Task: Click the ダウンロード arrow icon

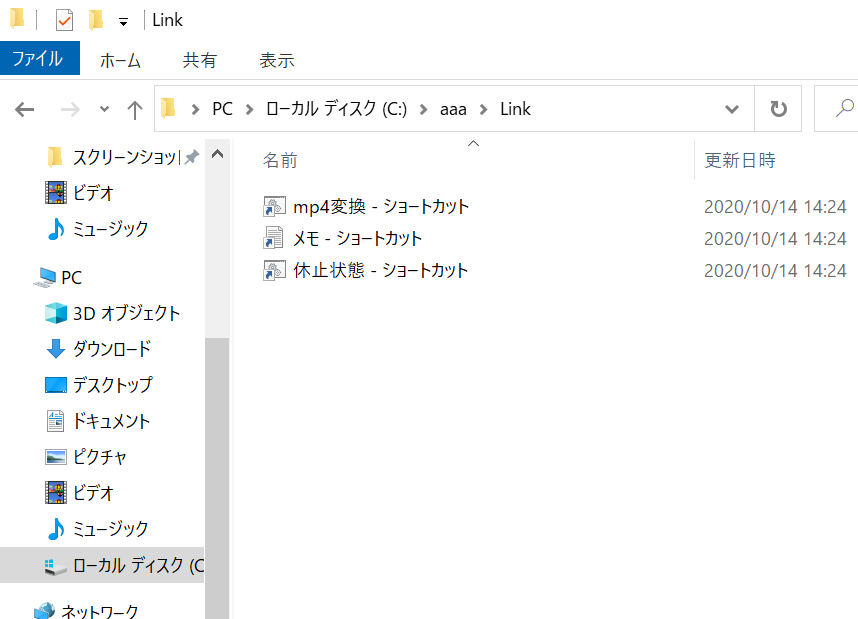Action: [x=56, y=349]
